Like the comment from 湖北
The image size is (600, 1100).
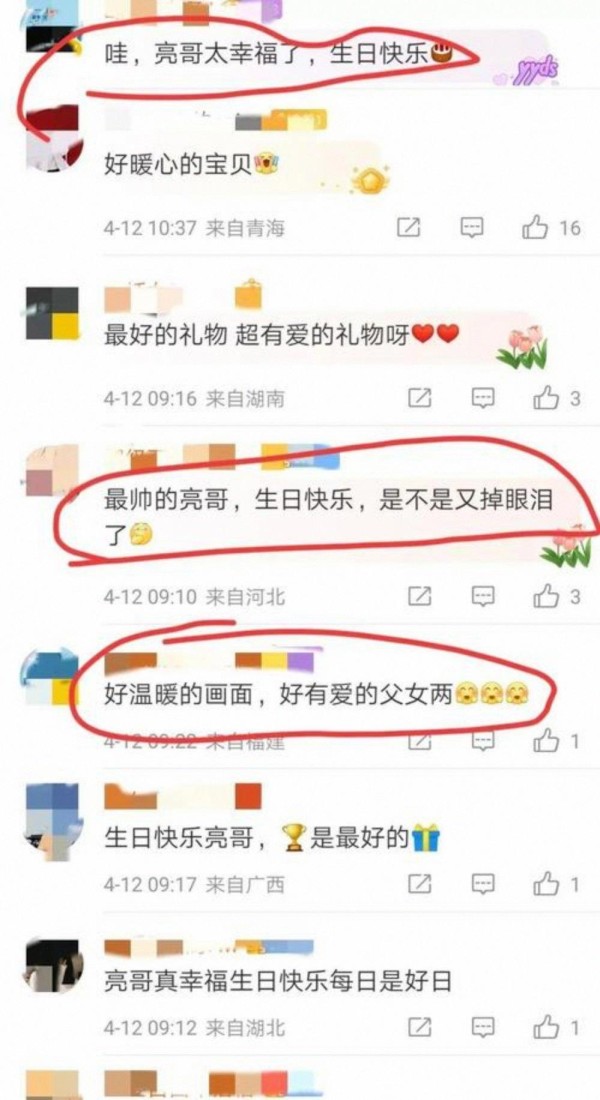(556, 1028)
